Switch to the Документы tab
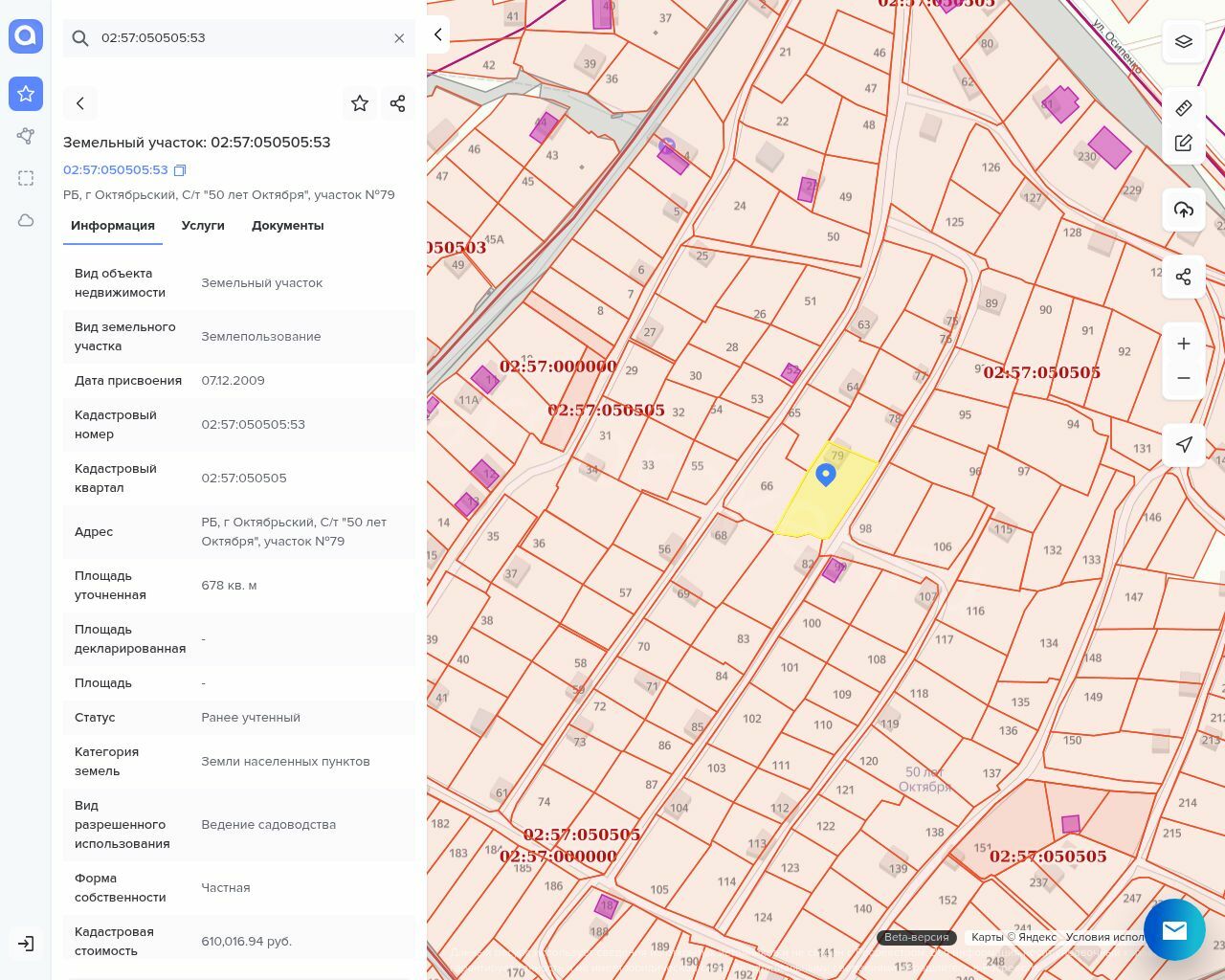 [287, 226]
